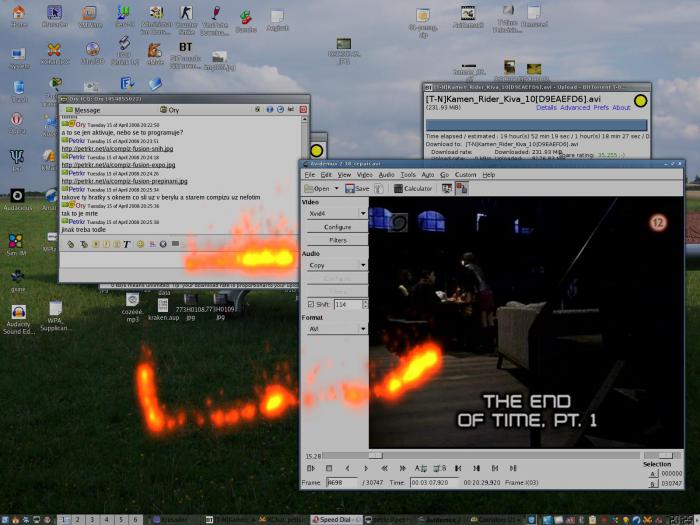
Task: Click the jog slider right of the timeline
Action: click(662, 455)
